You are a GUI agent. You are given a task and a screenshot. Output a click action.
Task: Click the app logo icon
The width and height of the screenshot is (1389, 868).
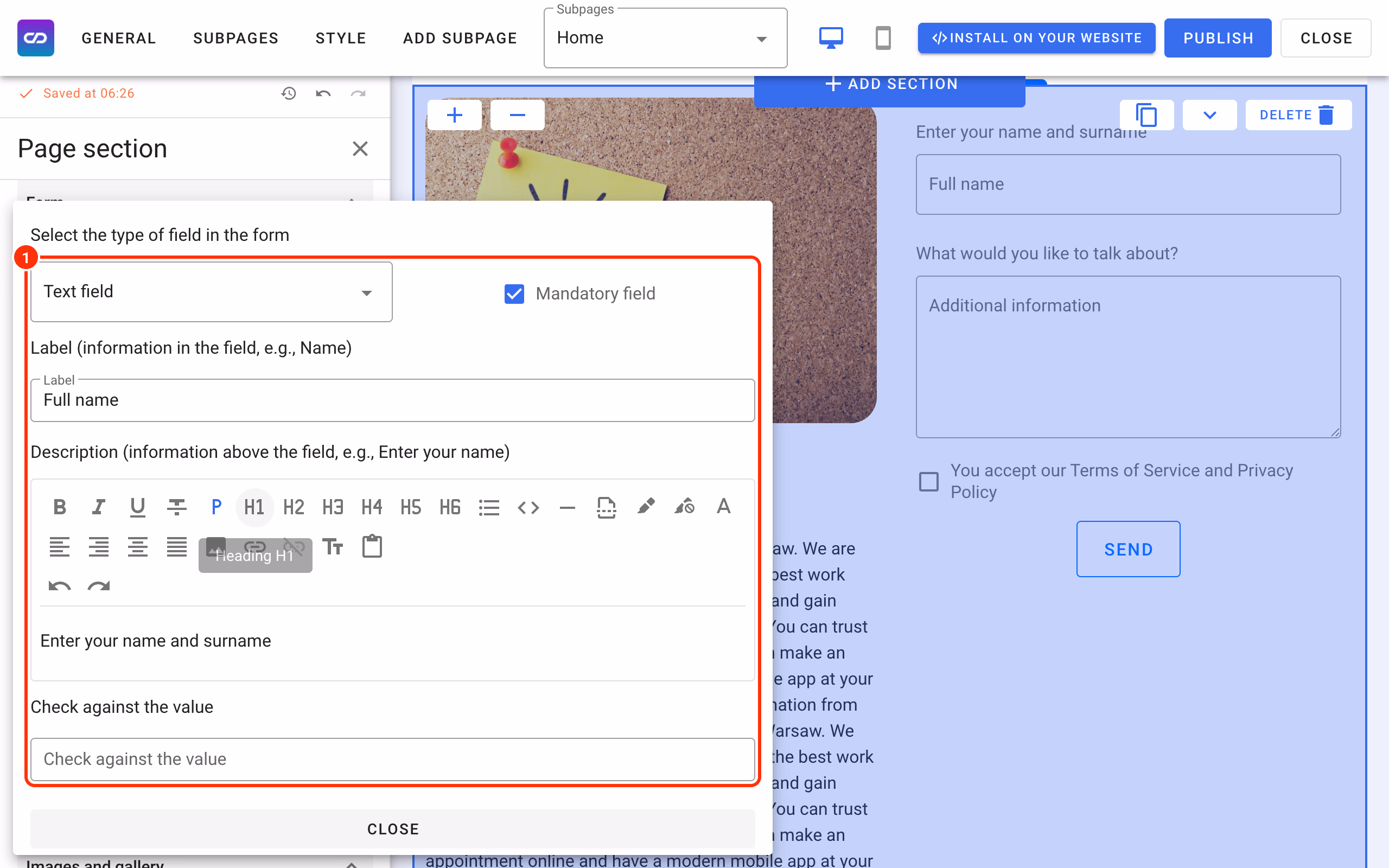click(36, 38)
